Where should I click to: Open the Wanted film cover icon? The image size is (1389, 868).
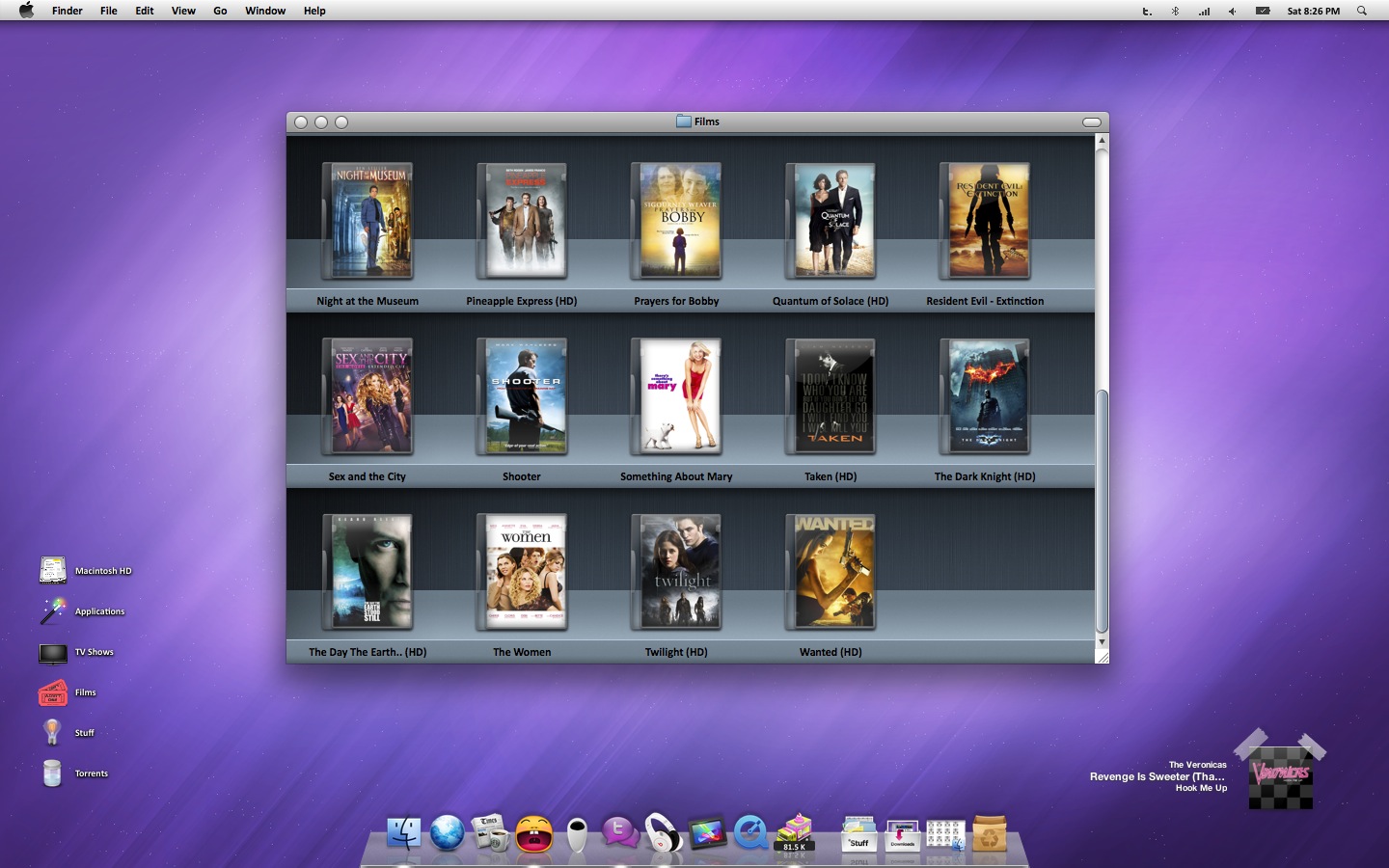click(x=831, y=572)
